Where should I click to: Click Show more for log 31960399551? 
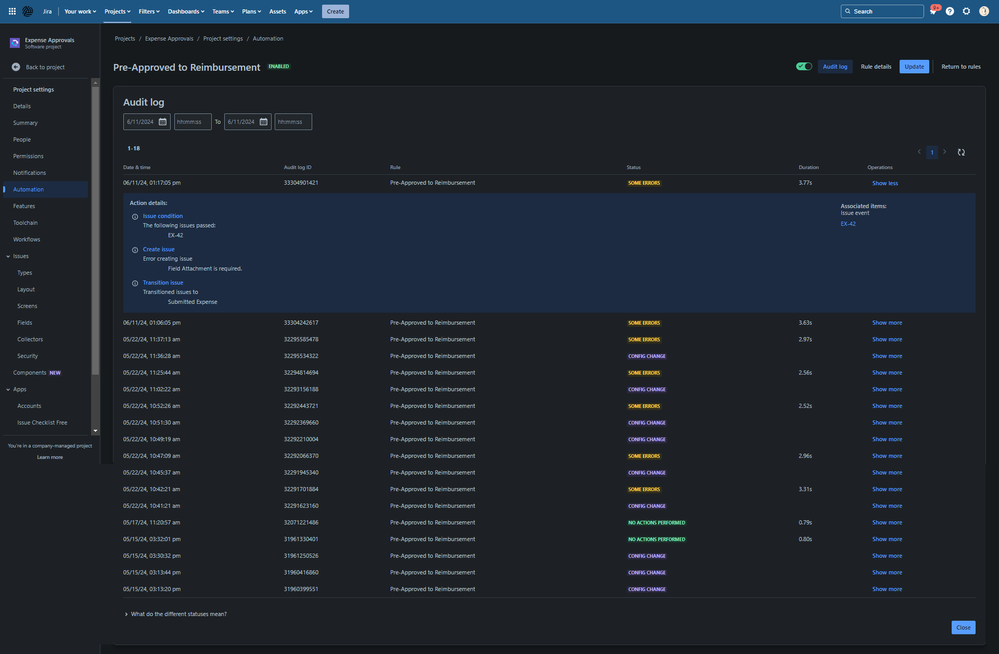887,590
